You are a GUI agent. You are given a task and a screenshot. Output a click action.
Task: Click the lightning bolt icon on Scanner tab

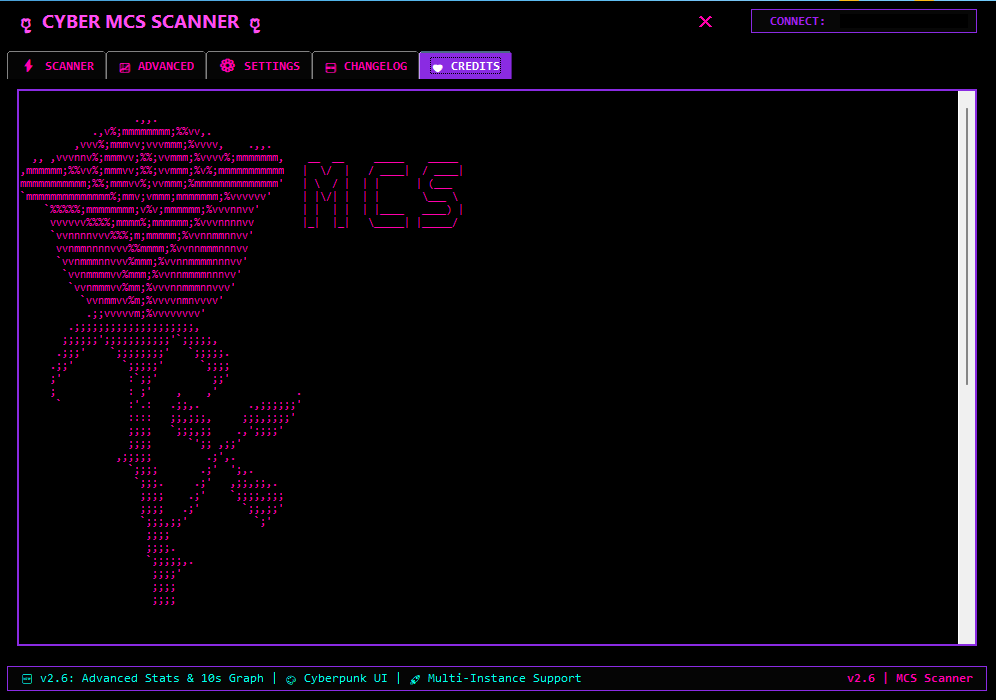(28, 66)
